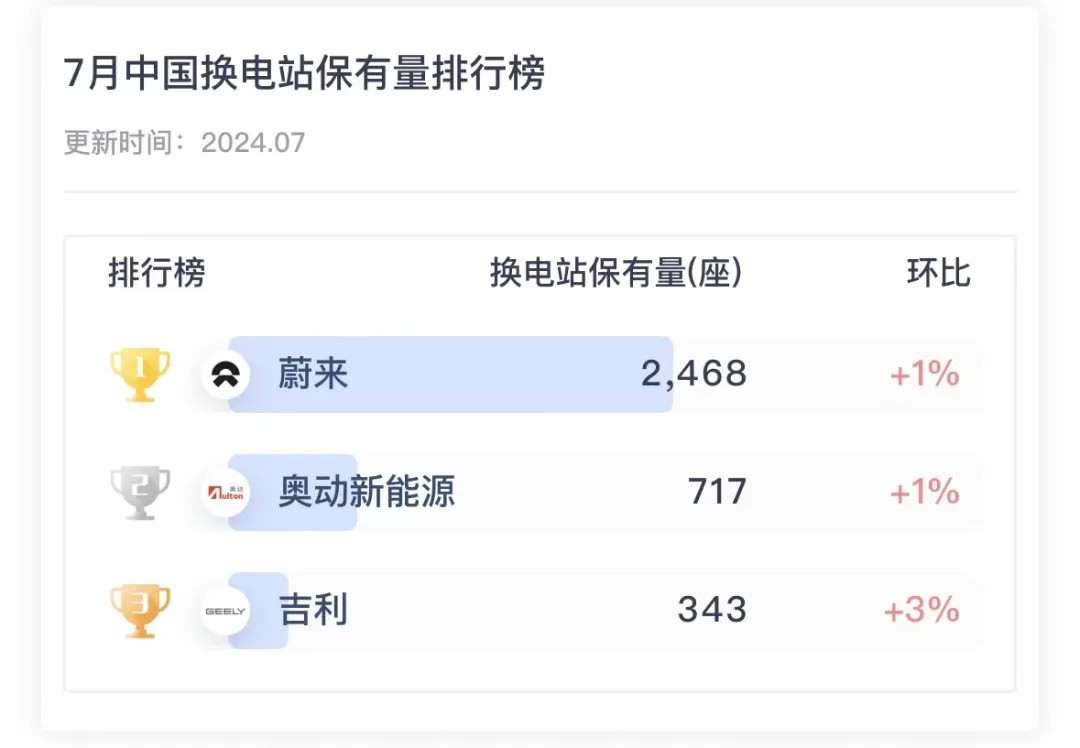Open the 蔚来 brand name entry

(313, 374)
